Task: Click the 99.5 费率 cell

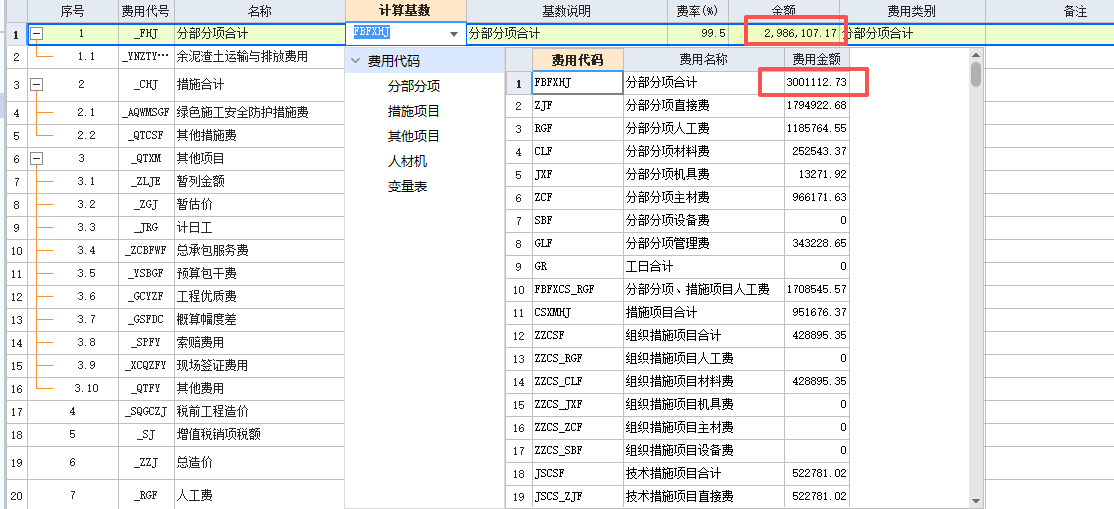Action: click(698, 33)
